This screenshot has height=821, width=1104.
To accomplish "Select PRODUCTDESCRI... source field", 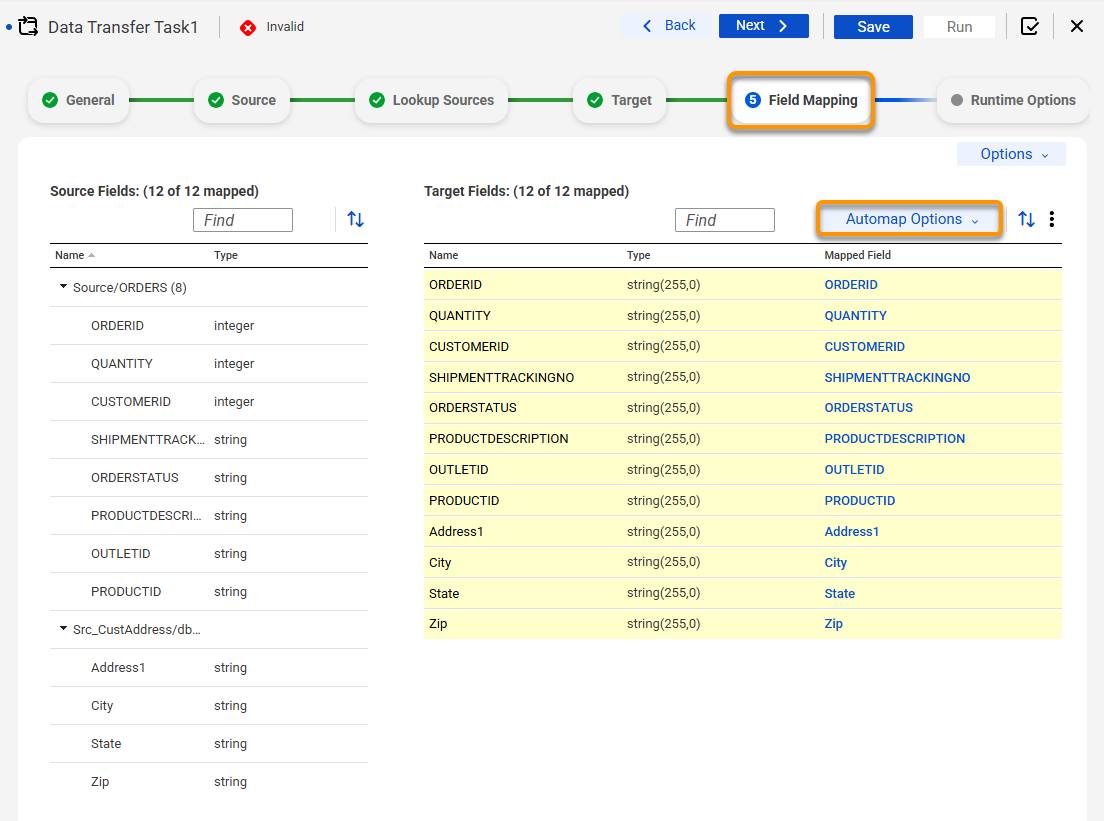I will (x=209, y=515).
